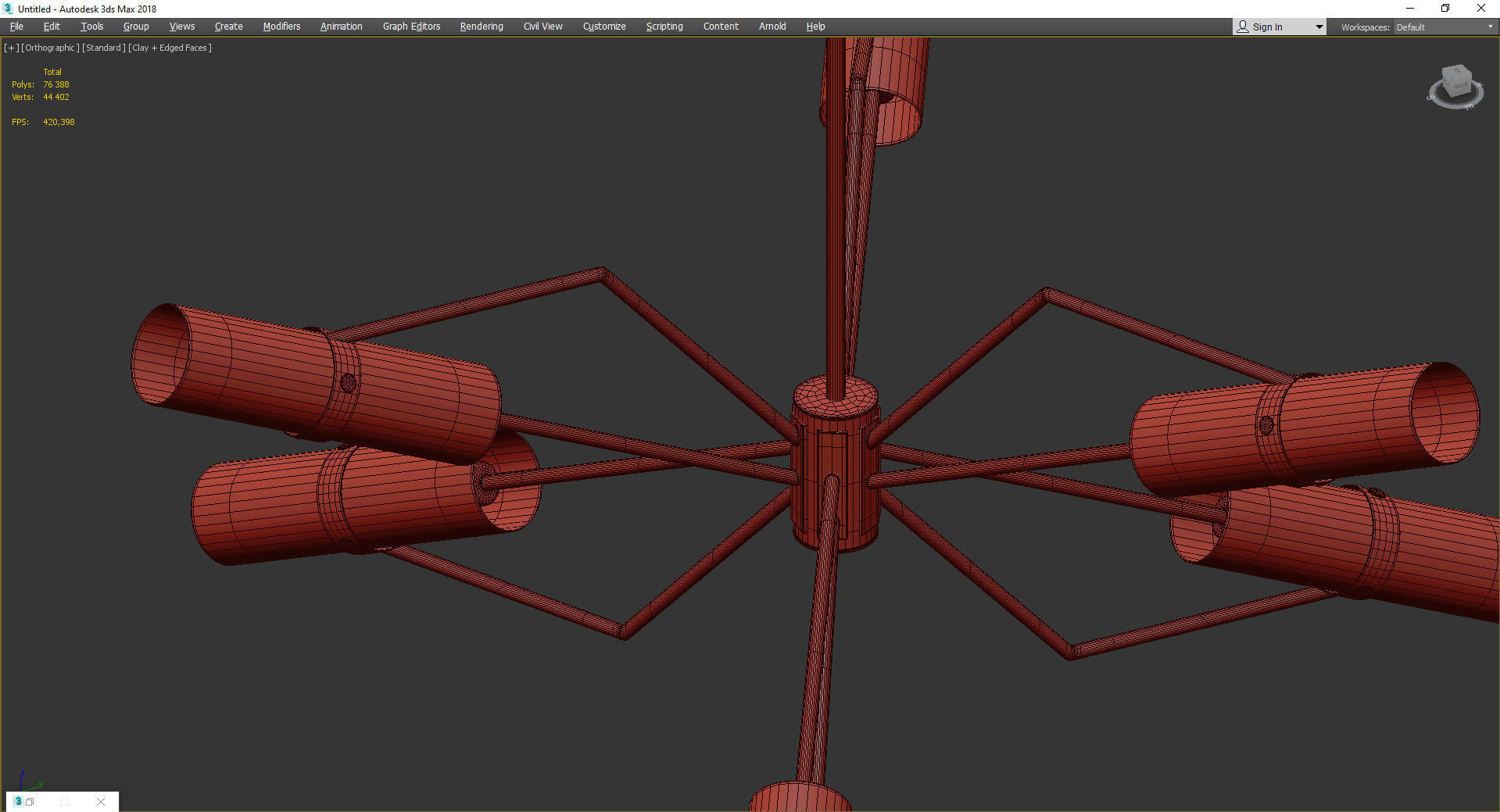Click the [Clay + Edged Faces] label

click(x=170, y=48)
